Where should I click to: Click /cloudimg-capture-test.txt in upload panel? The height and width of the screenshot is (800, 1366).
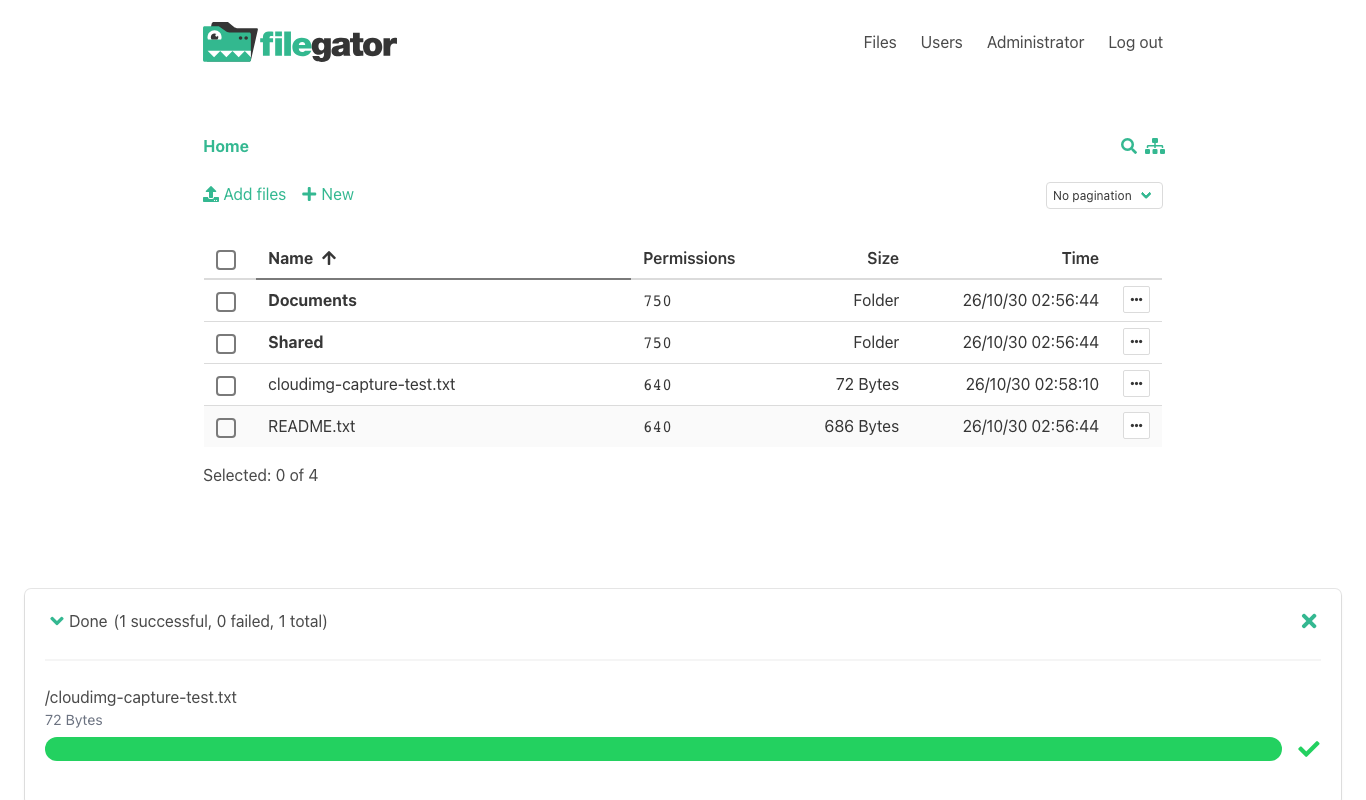click(141, 697)
